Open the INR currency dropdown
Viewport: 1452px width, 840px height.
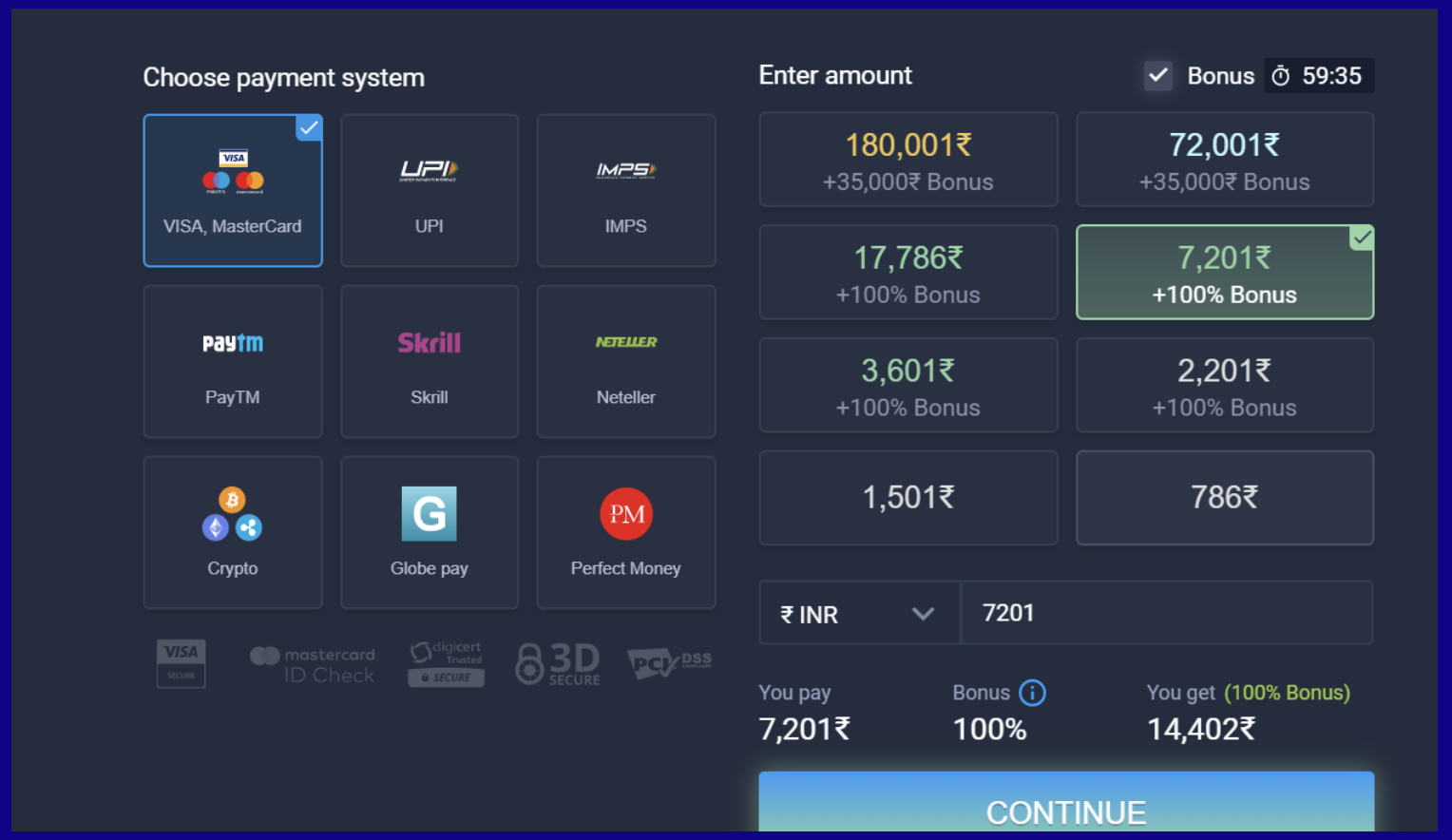pyautogui.click(x=858, y=613)
